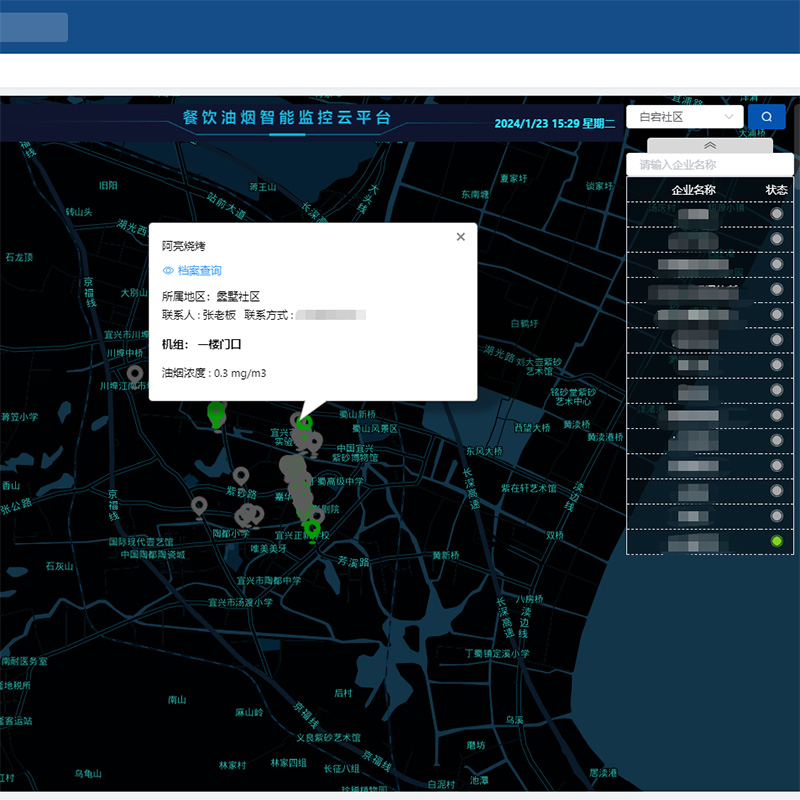The width and height of the screenshot is (800, 800).
Task: Select the gray marker west of 陶都小学
Action: point(199,506)
